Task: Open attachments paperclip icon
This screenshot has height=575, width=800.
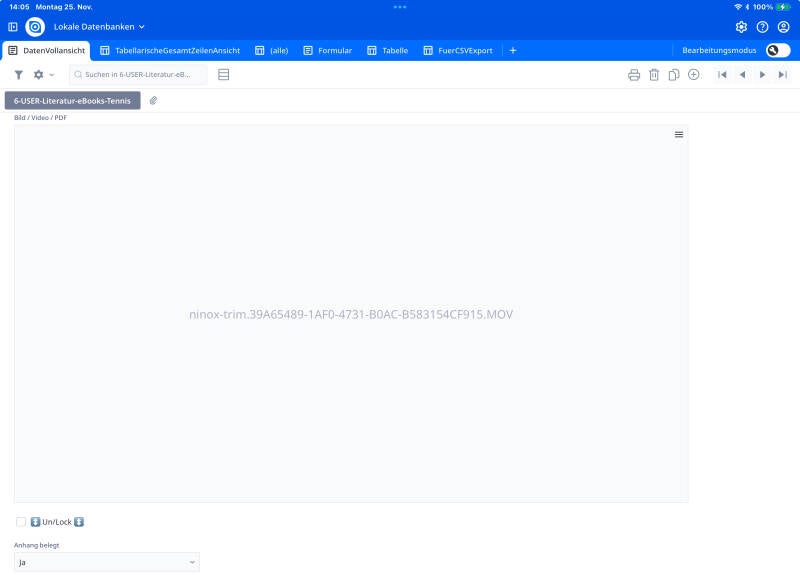Action: click(153, 101)
